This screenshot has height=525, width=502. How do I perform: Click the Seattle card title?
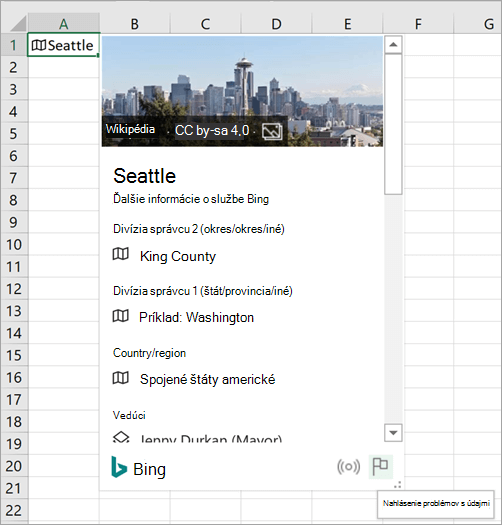point(145,176)
